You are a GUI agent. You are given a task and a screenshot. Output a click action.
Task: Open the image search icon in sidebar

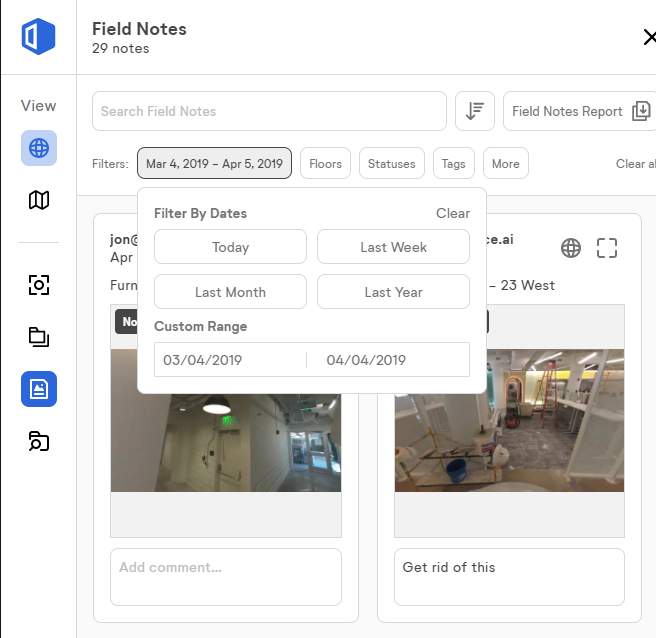pos(39,441)
